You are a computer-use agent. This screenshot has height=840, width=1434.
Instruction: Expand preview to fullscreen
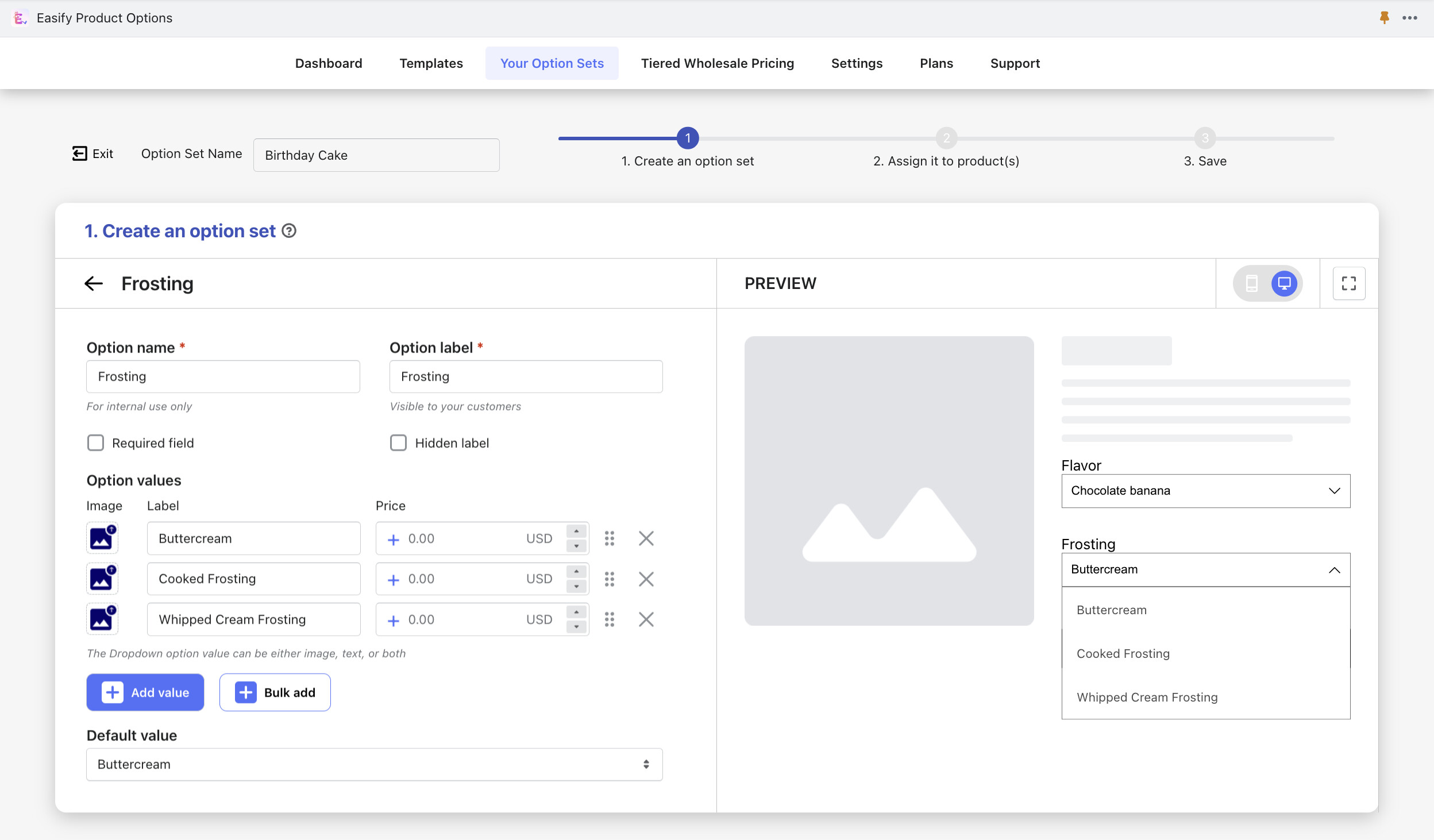coord(1348,283)
